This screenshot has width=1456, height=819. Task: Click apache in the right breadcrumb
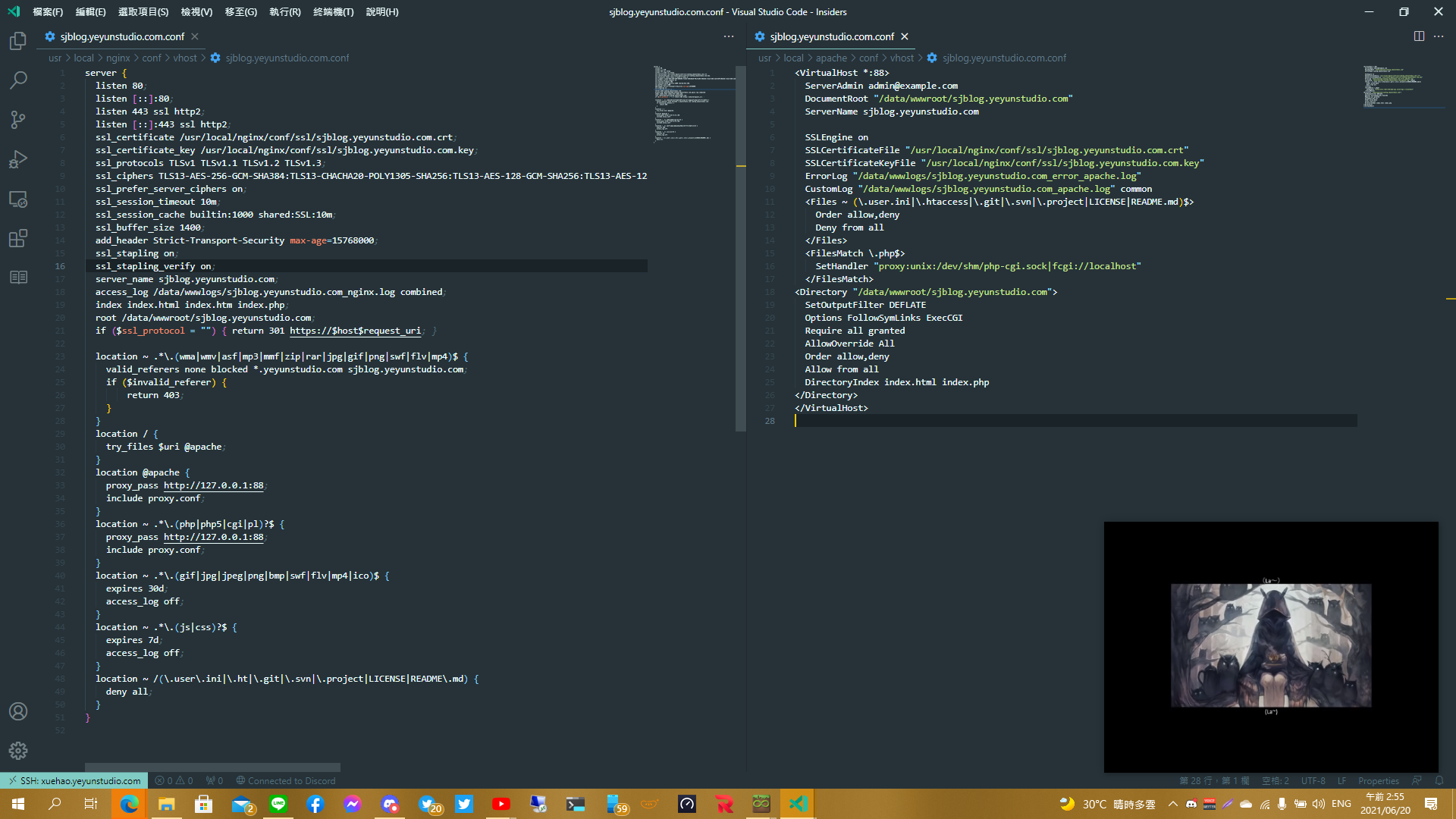click(x=831, y=58)
